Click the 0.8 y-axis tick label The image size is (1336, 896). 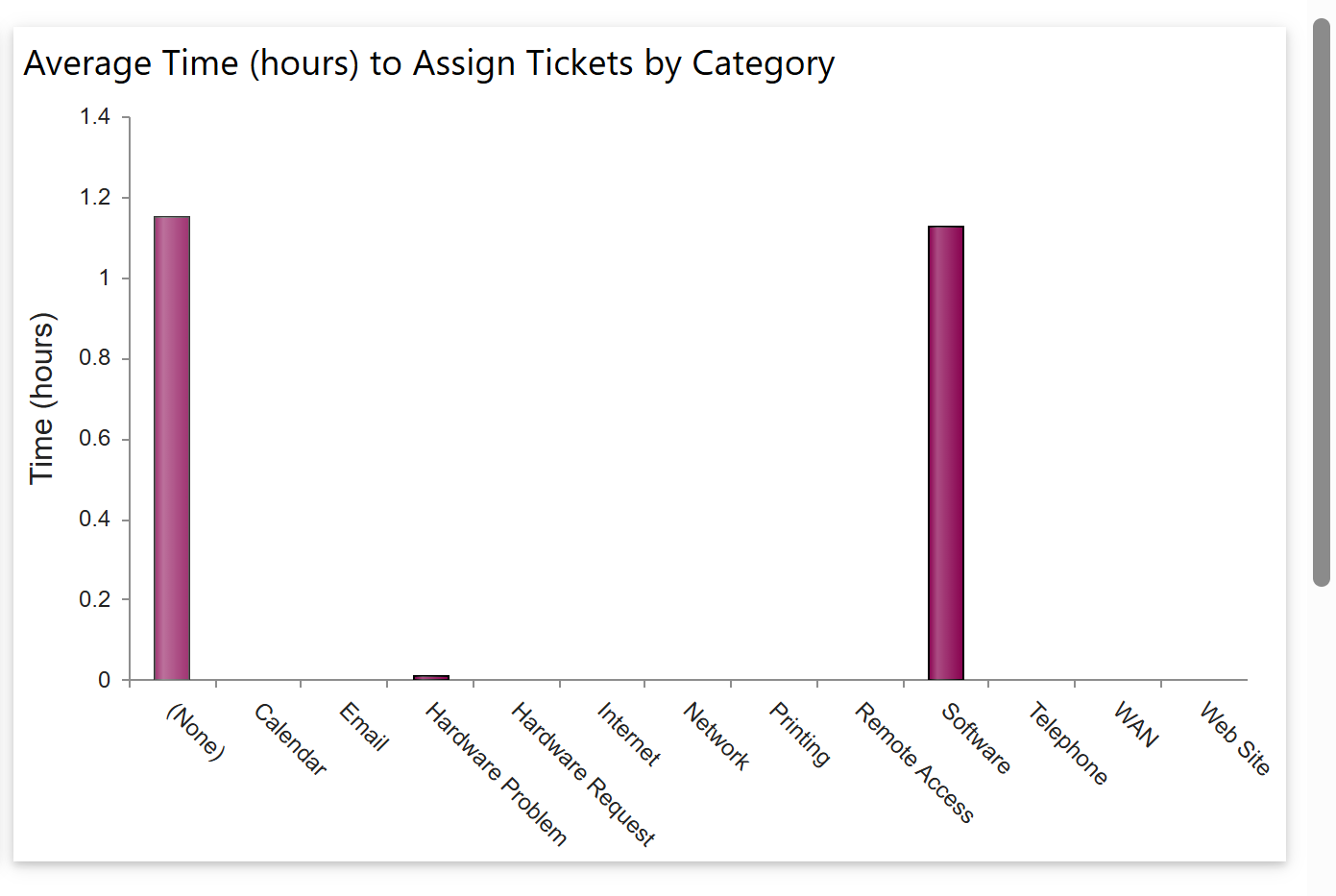tap(95, 358)
